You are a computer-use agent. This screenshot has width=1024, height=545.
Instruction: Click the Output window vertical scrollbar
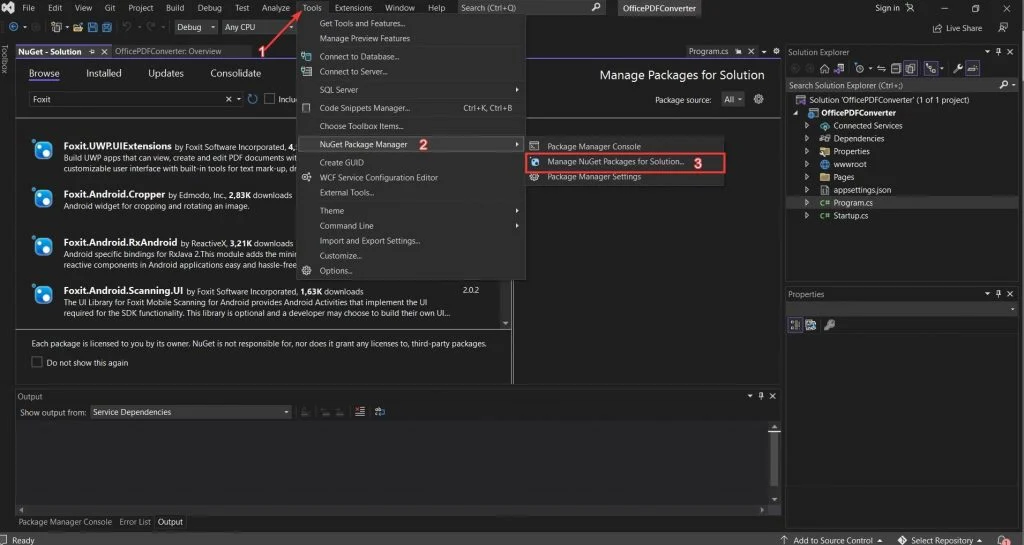click(774, 463)
